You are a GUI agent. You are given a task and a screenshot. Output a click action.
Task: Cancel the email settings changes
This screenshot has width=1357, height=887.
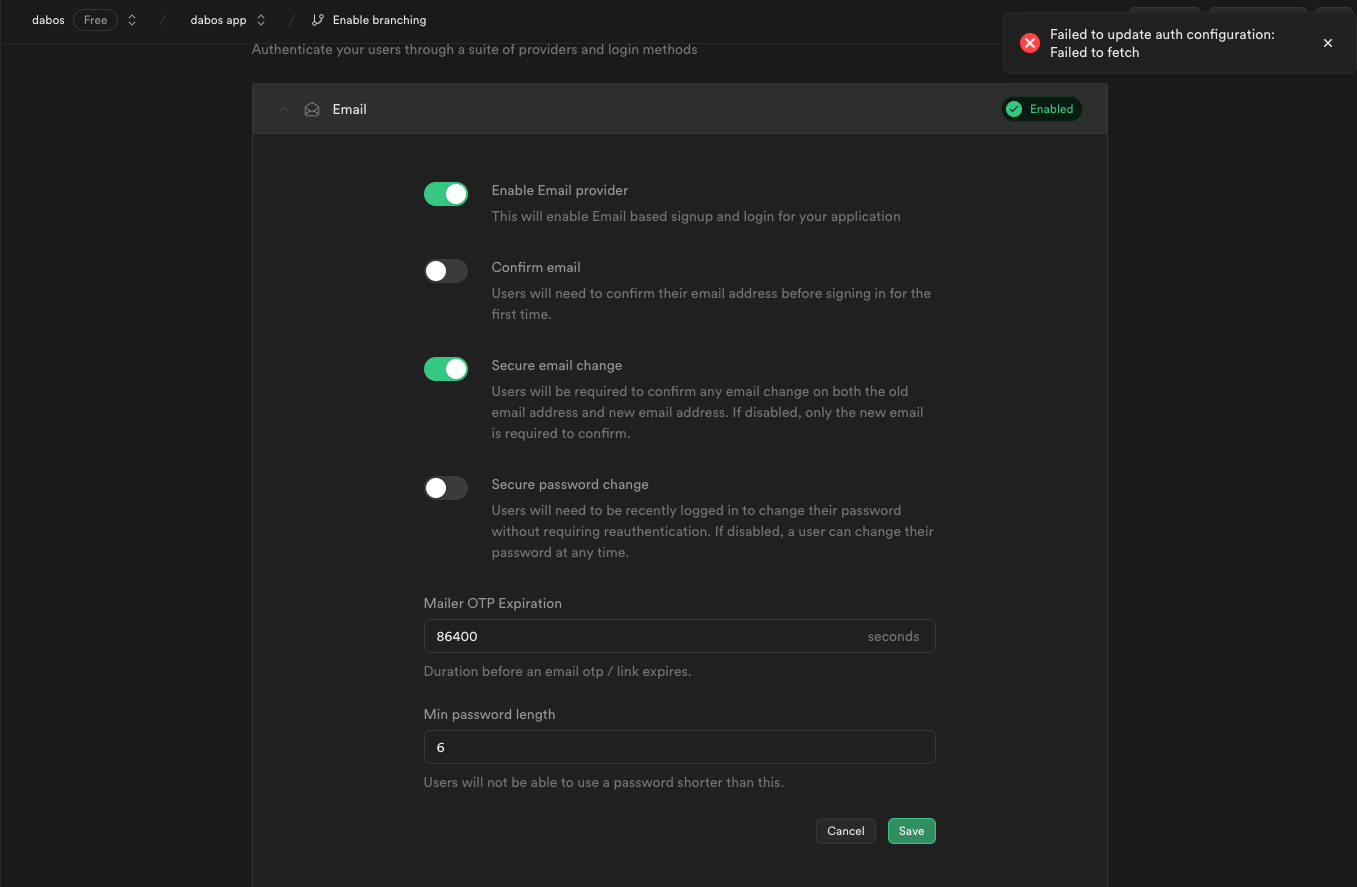click(x=845, y=831)
